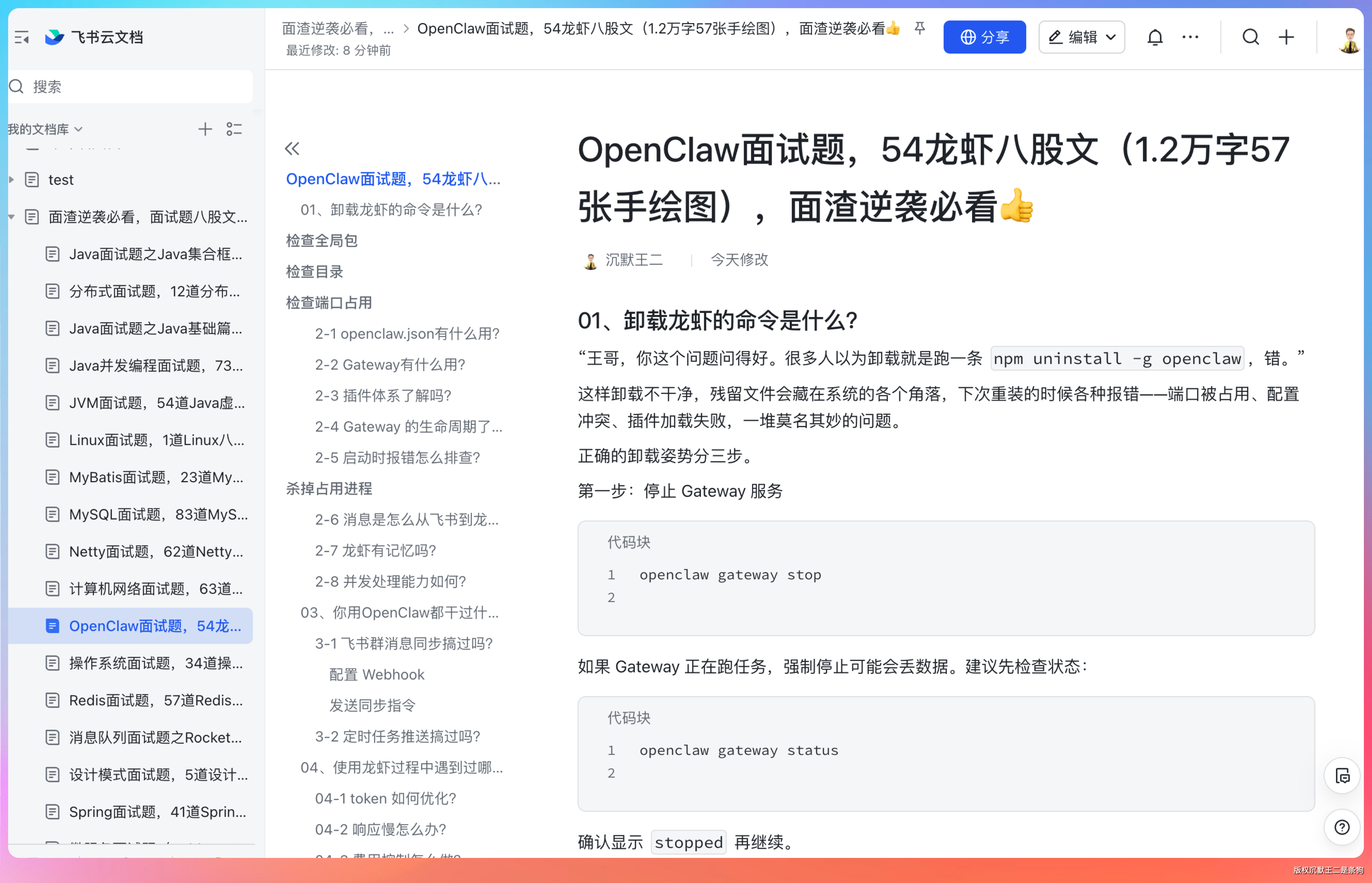Open the more options ellipsis menu
Image resolution: width=1372 pixels, height=883 pixels.
click(1190, 38)
